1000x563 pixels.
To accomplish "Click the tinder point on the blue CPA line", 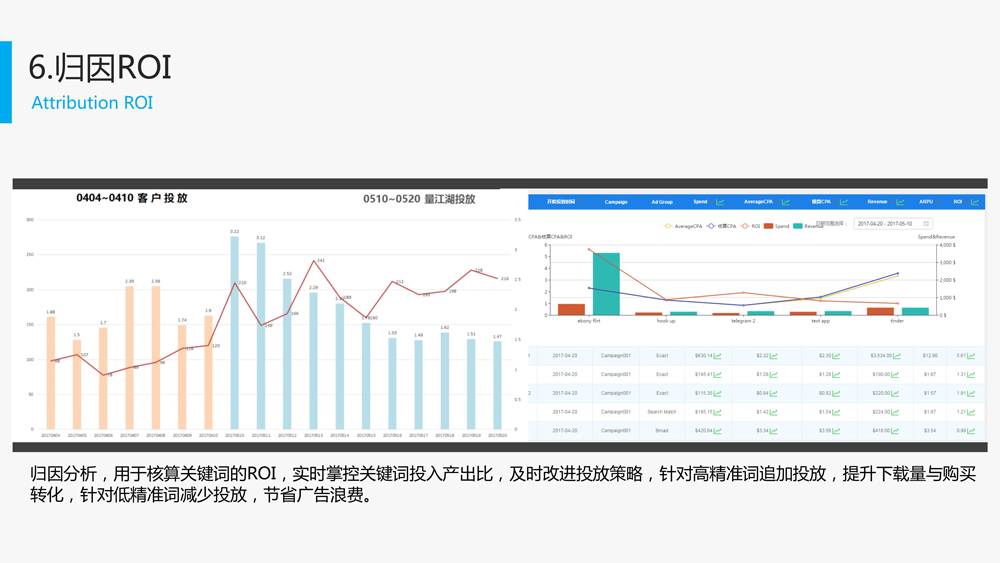I will tap(897, 273).
